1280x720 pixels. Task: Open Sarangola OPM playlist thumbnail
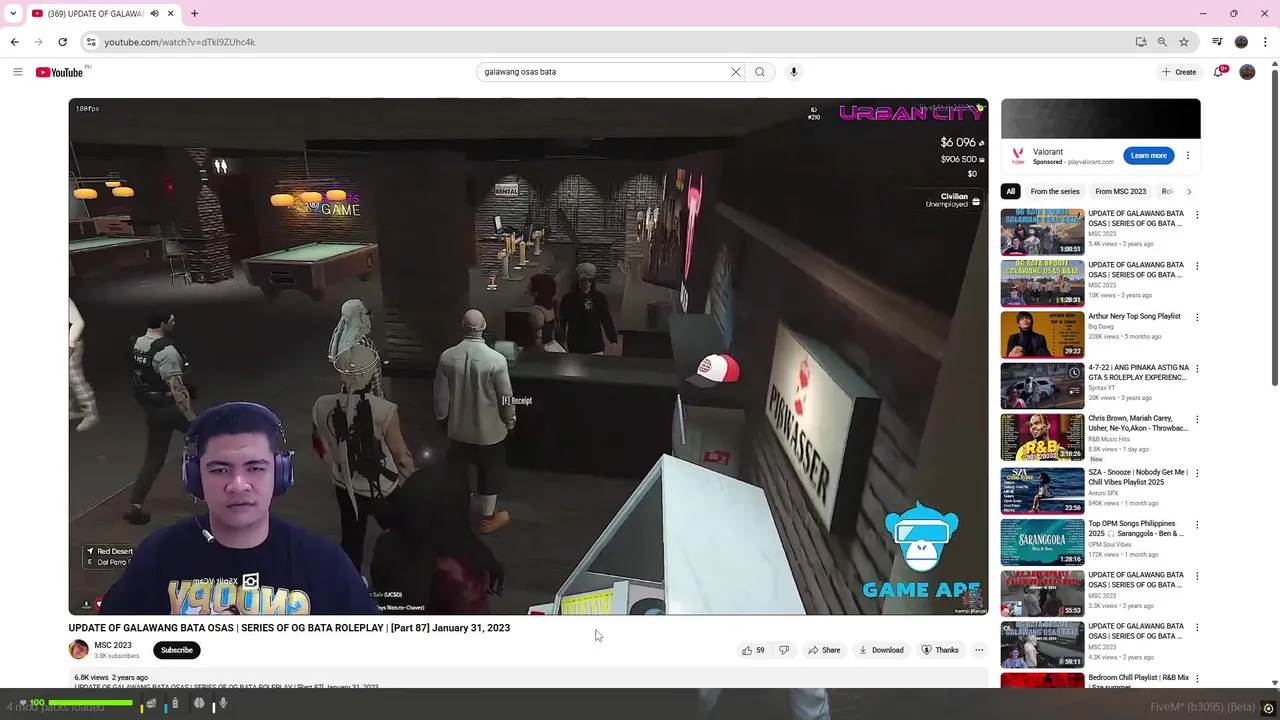pyautogui.click(x=1042, y=541)
